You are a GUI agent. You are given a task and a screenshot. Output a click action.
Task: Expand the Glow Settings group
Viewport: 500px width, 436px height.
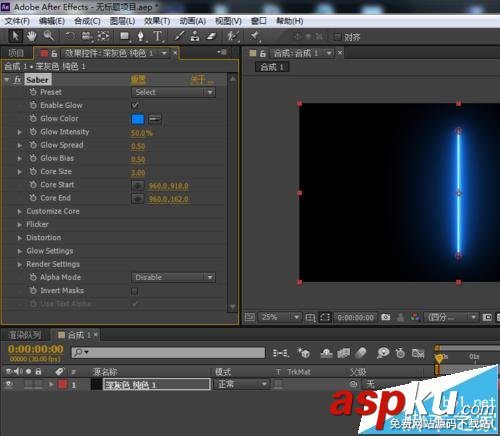click(x=19, y=251)
